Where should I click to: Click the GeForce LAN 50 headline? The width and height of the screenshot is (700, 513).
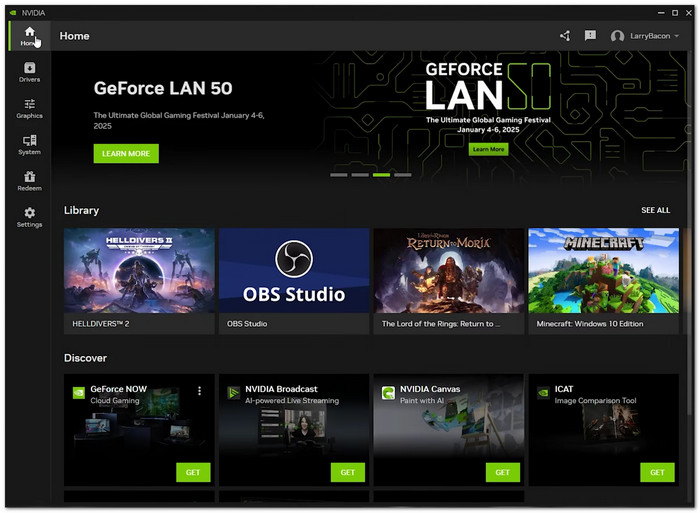click(163, 88)
